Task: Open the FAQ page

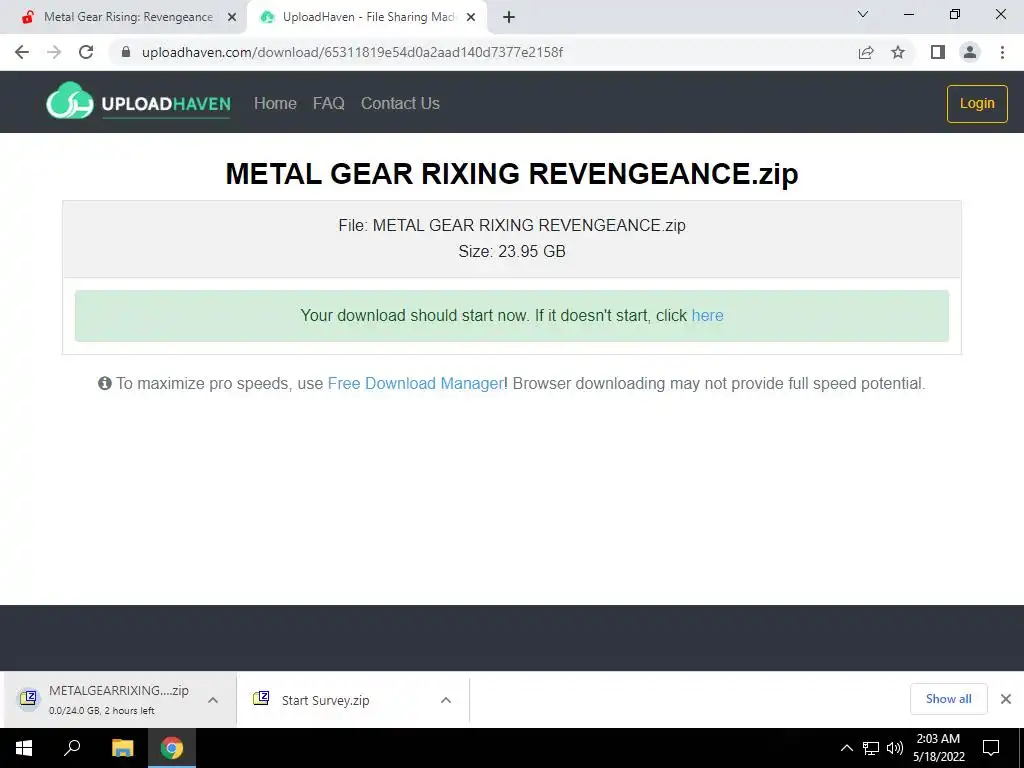Action: [328, 103]
